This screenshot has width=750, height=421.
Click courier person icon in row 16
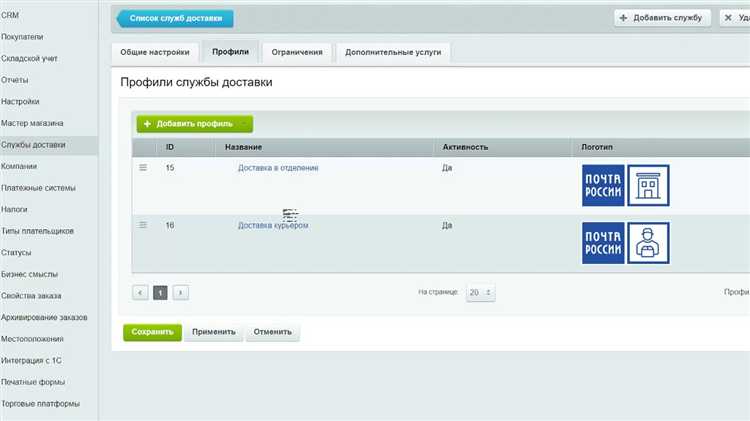pos(648,243)
